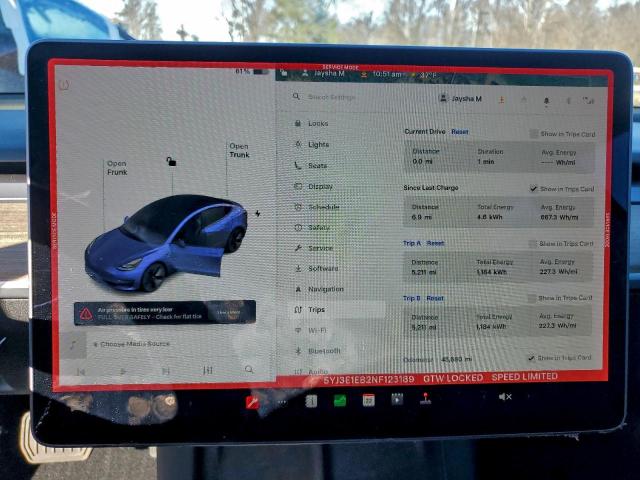This screenshot has width=640, height=480.
Task: Open the theater video app icon
Action: tap(397, 399)
